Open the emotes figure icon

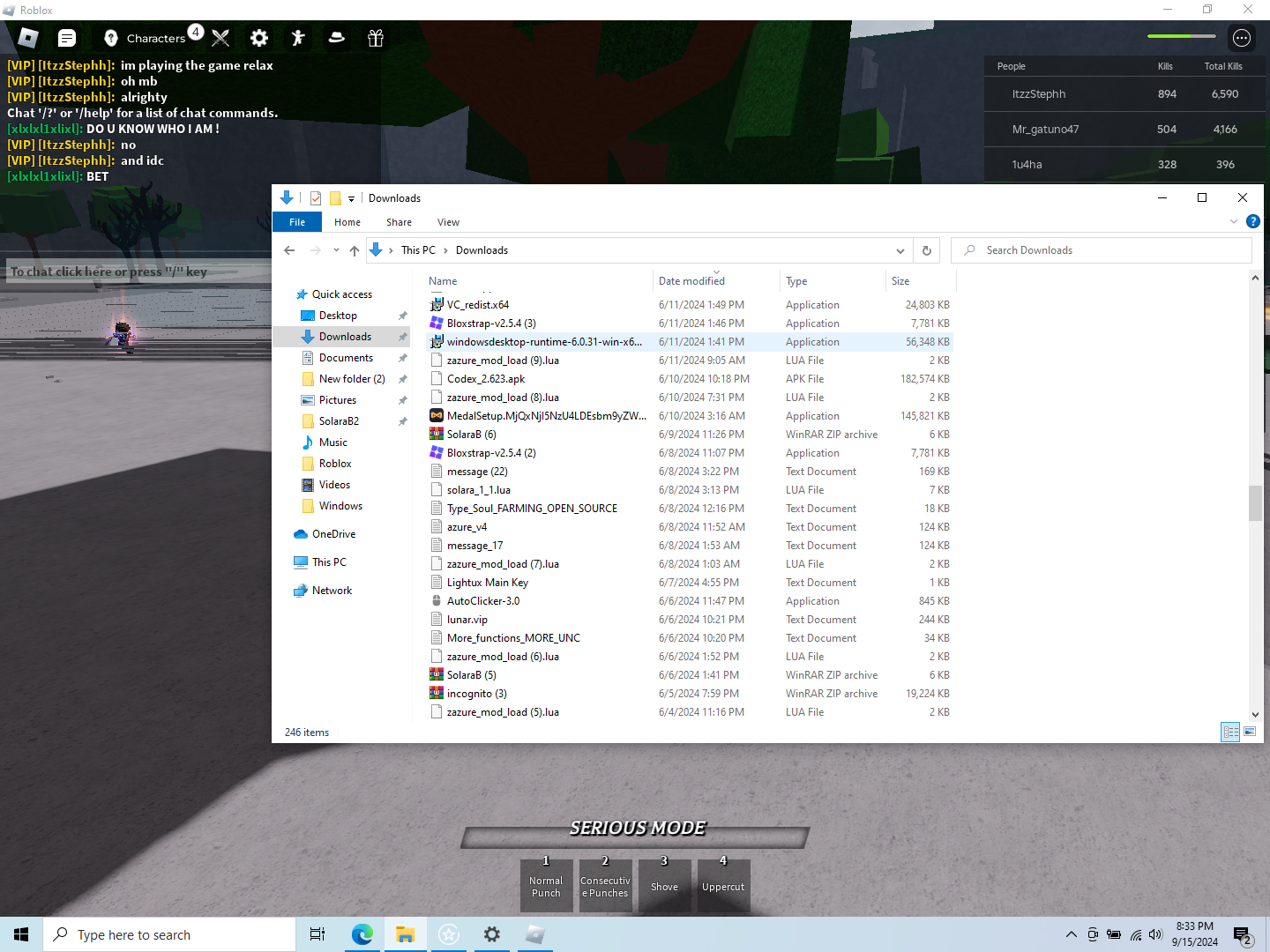point(298,38)
